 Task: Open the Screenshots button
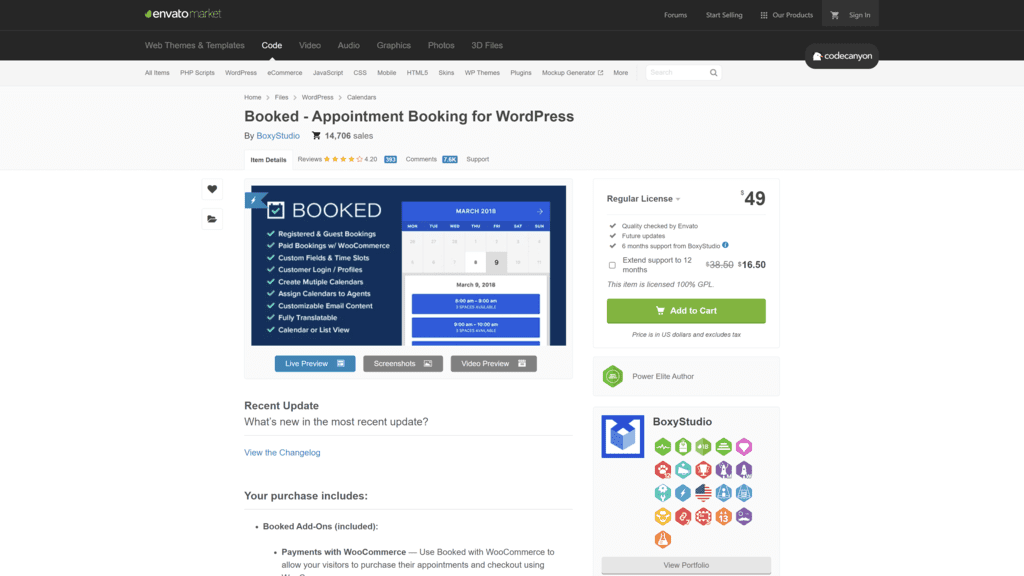403,364
